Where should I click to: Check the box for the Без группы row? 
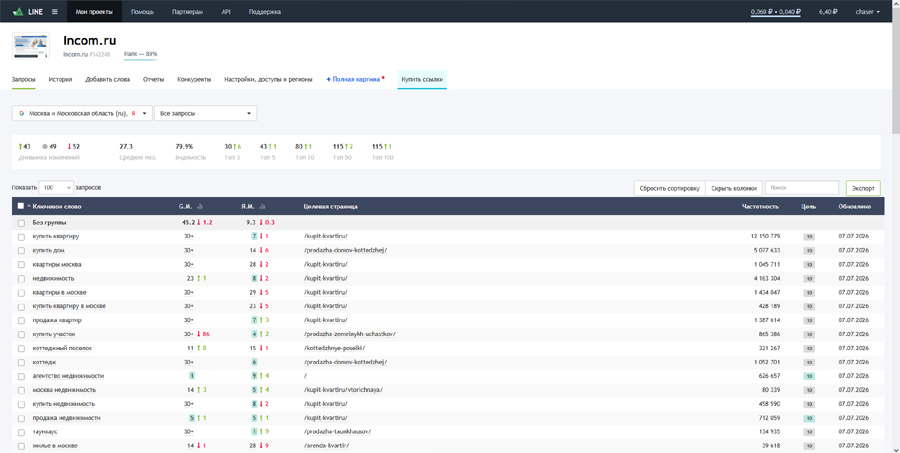point(21,223)
